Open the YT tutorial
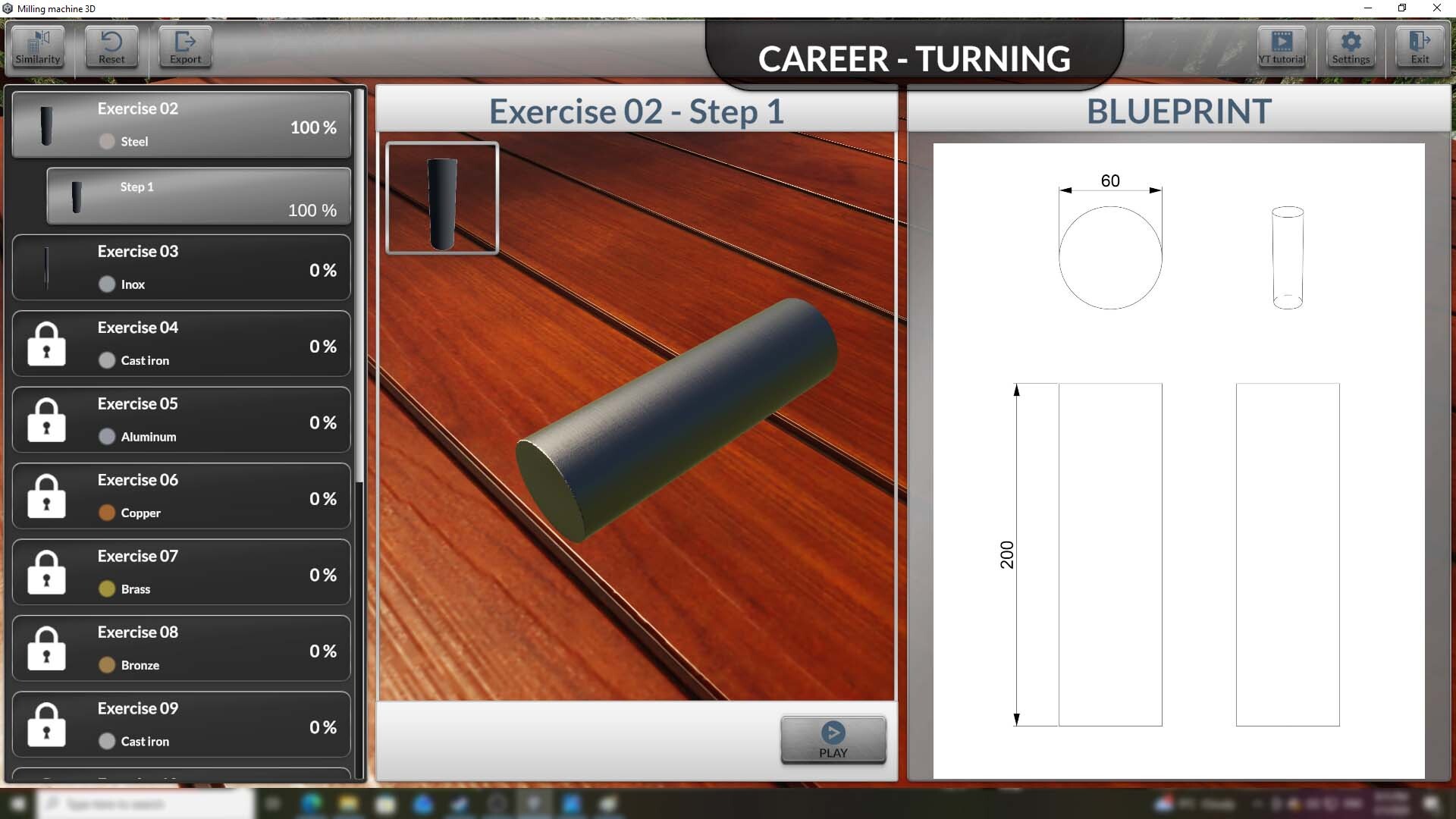Viewport: 1456px width, 819px height. click(1282, 47)
